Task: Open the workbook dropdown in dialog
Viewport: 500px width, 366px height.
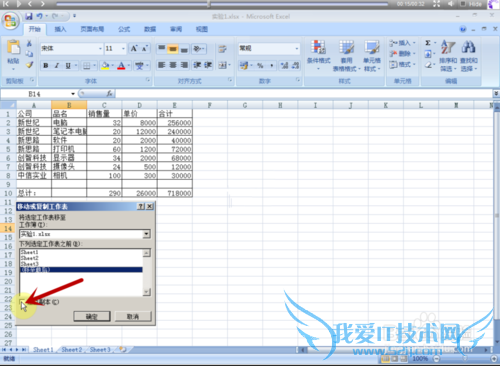Action: [x=147, y=234]
